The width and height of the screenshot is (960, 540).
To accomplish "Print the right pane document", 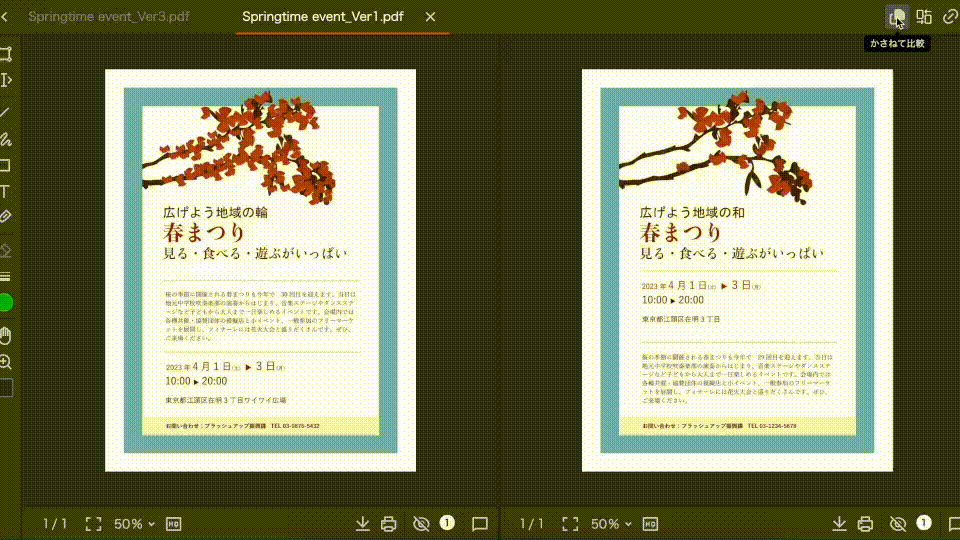I will click(865, 524).
